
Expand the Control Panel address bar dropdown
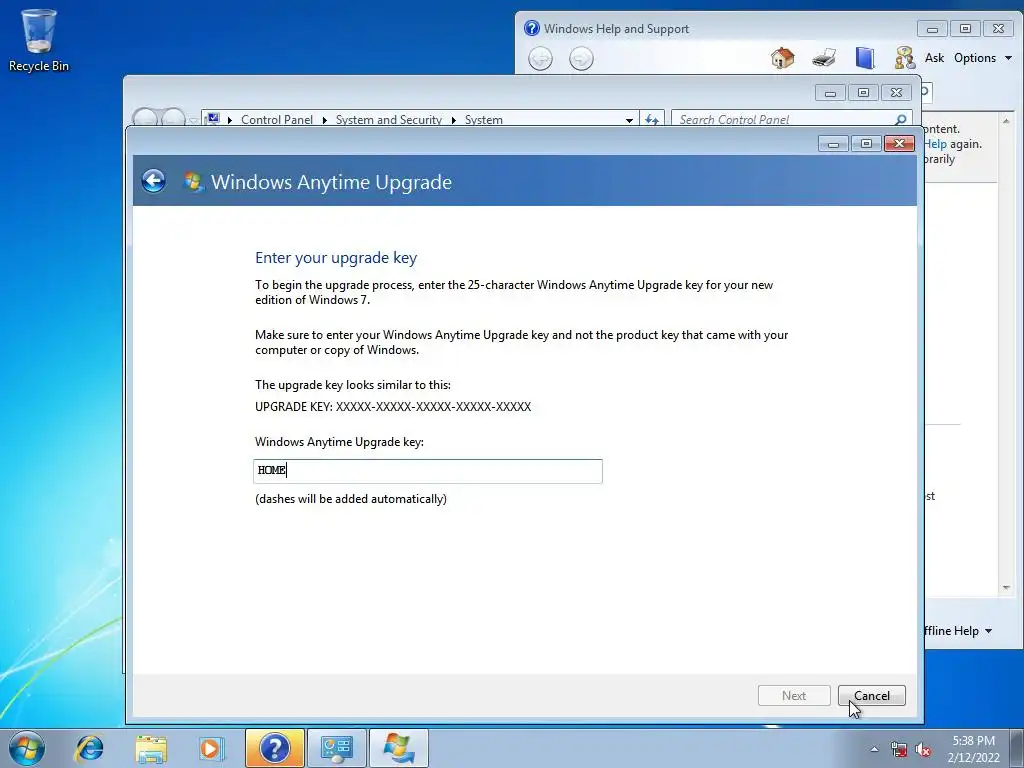629,120
